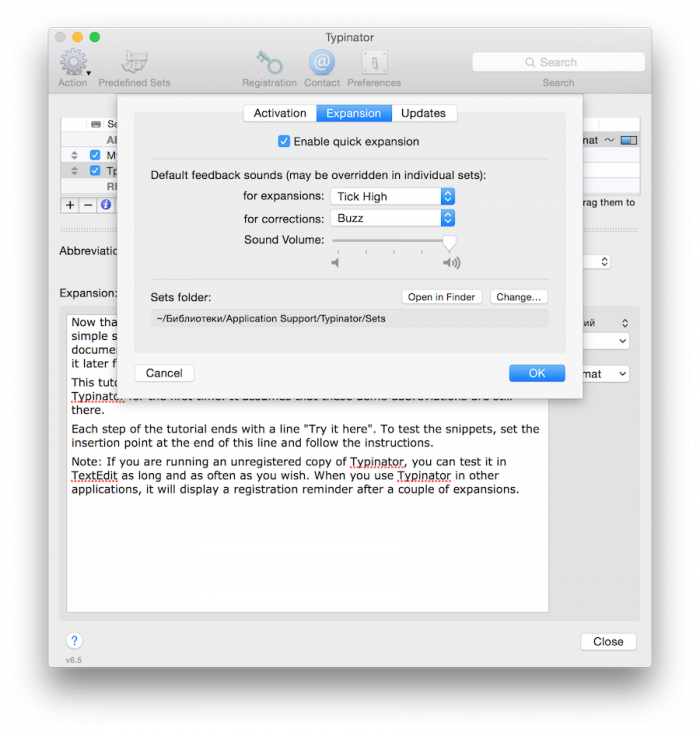Click the Change... sets folder button
The width and height of the screenshot is (700, 736).
(x=519, y=297)
